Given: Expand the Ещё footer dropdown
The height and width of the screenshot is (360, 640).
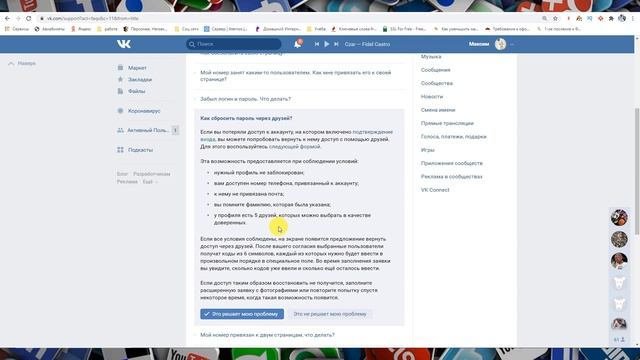Looking at the screenshot, I should [149, 182].
